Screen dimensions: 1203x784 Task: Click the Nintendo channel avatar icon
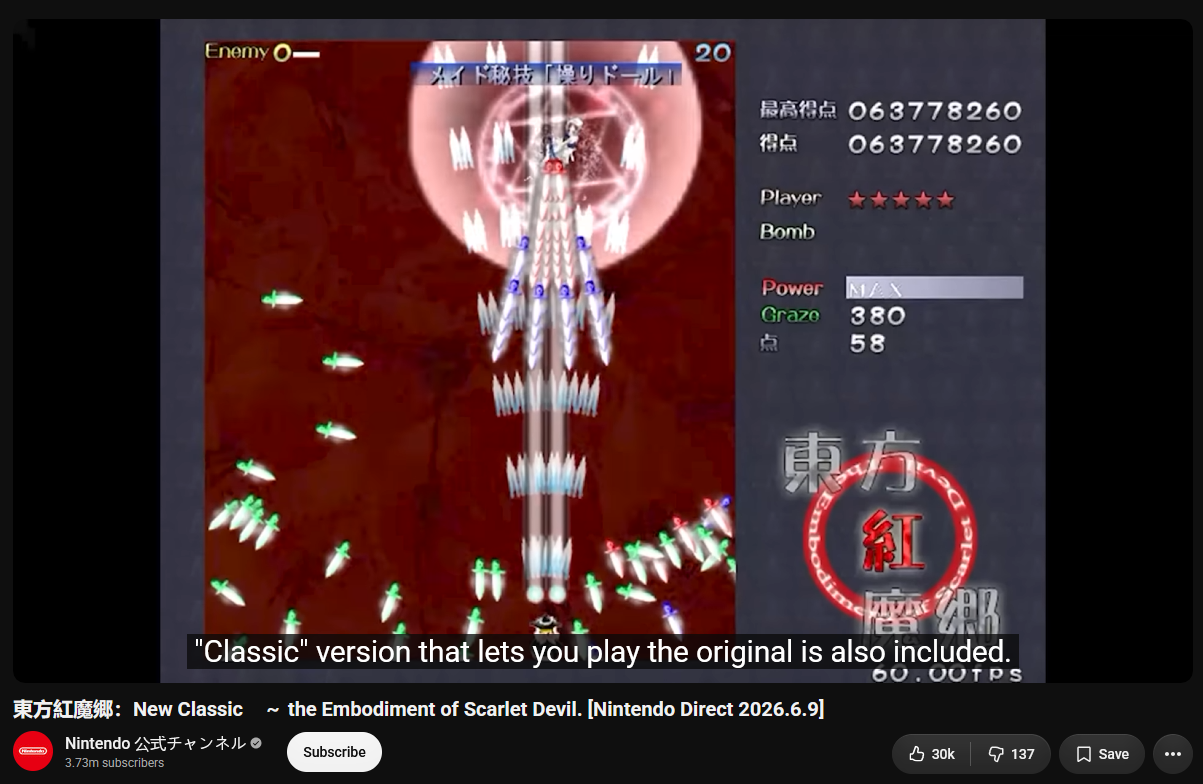pos(33,752)
